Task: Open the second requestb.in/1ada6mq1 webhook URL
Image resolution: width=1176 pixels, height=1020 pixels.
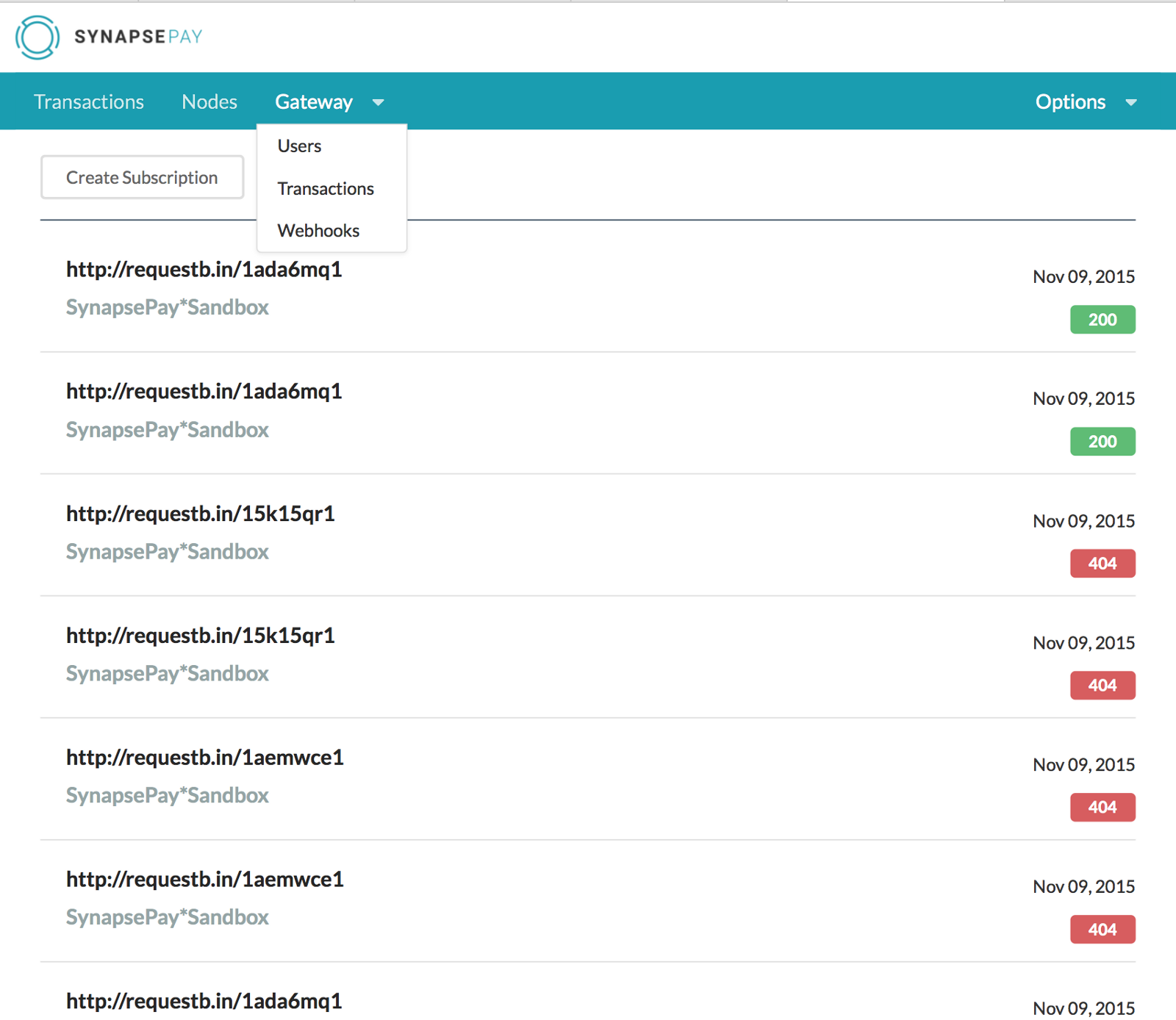Action: [x=204, y=392]
